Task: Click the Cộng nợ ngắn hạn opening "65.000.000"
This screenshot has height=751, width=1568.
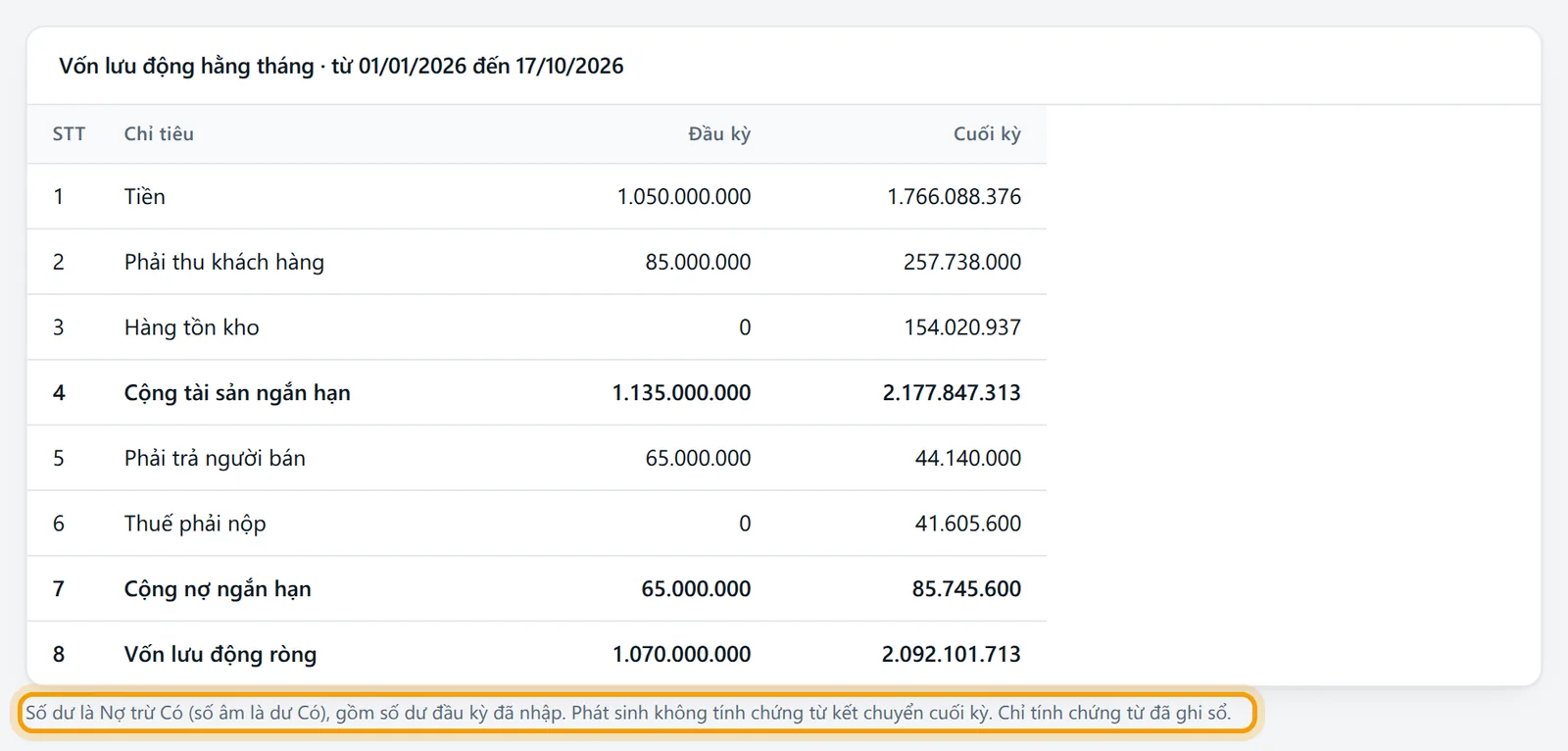Action: pos(696,589)
